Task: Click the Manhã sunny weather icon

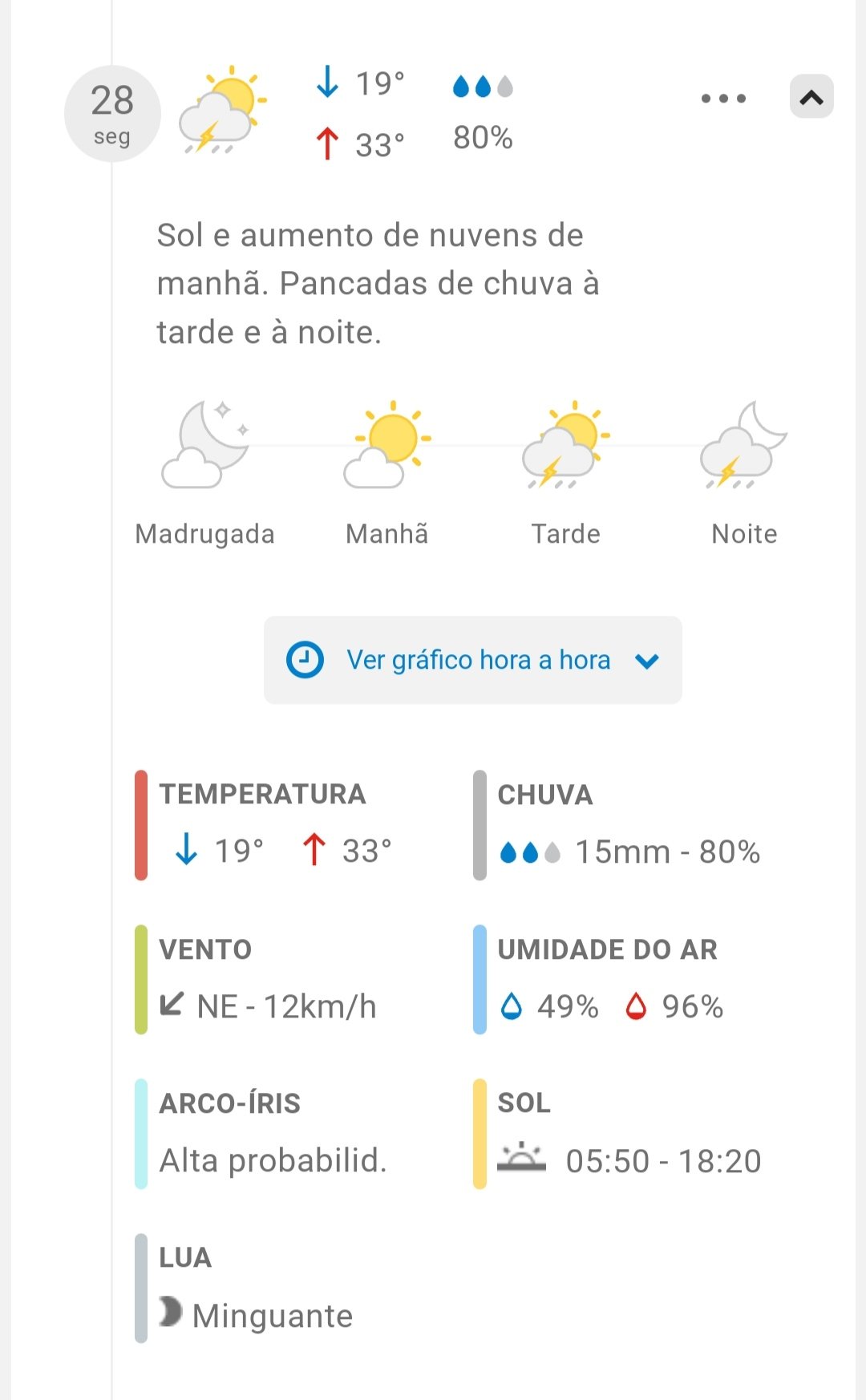Action: [387, 445]
